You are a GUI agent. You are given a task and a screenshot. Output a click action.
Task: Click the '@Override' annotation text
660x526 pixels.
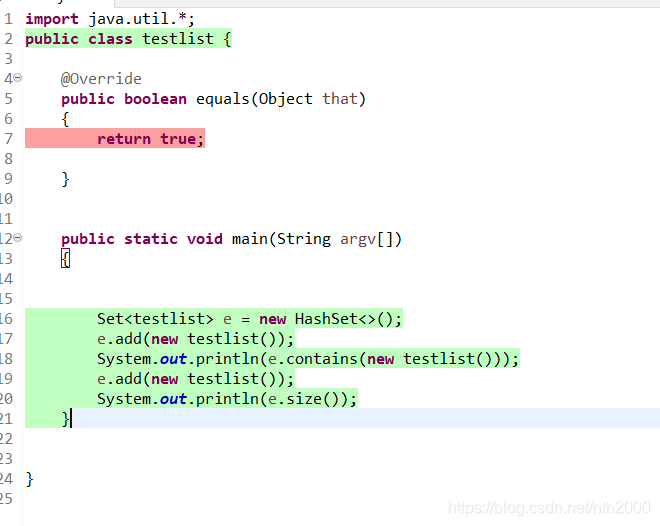101,79
